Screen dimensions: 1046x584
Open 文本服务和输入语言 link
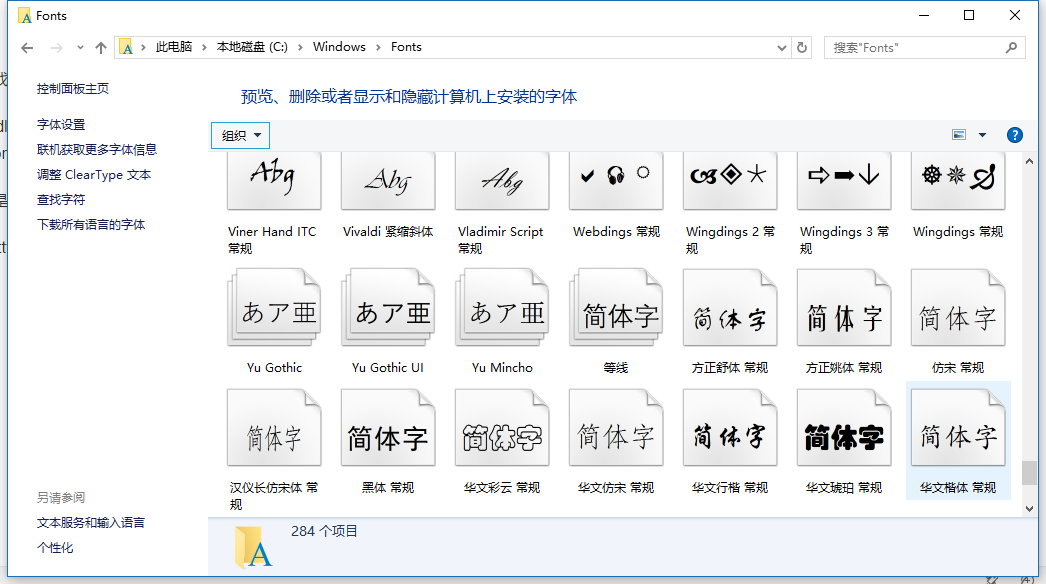[91, 523]
